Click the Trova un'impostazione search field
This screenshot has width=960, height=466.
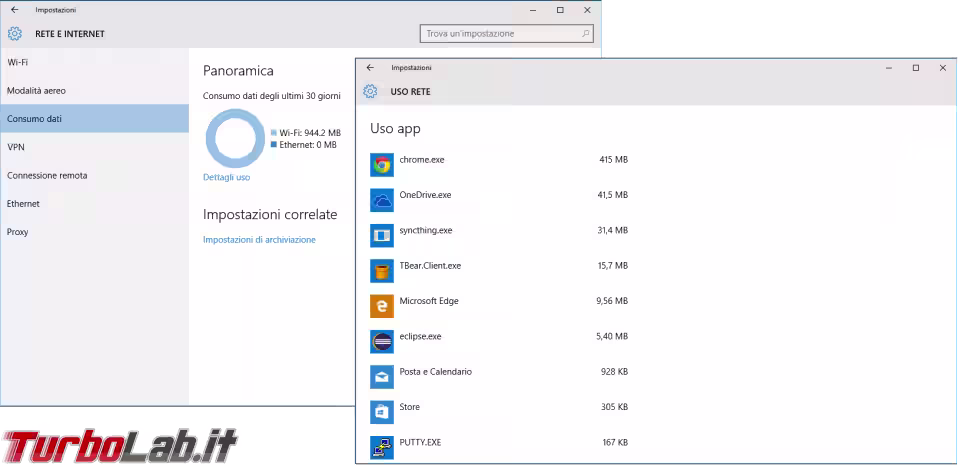507,34
